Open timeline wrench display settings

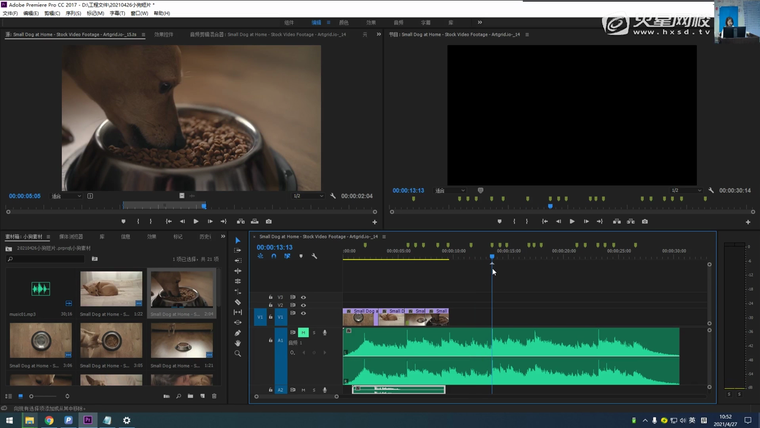click(314, 256)
